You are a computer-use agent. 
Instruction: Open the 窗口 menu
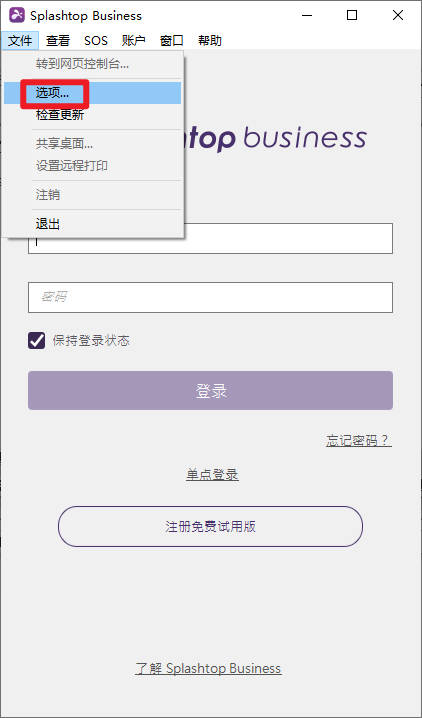point(172,41)
